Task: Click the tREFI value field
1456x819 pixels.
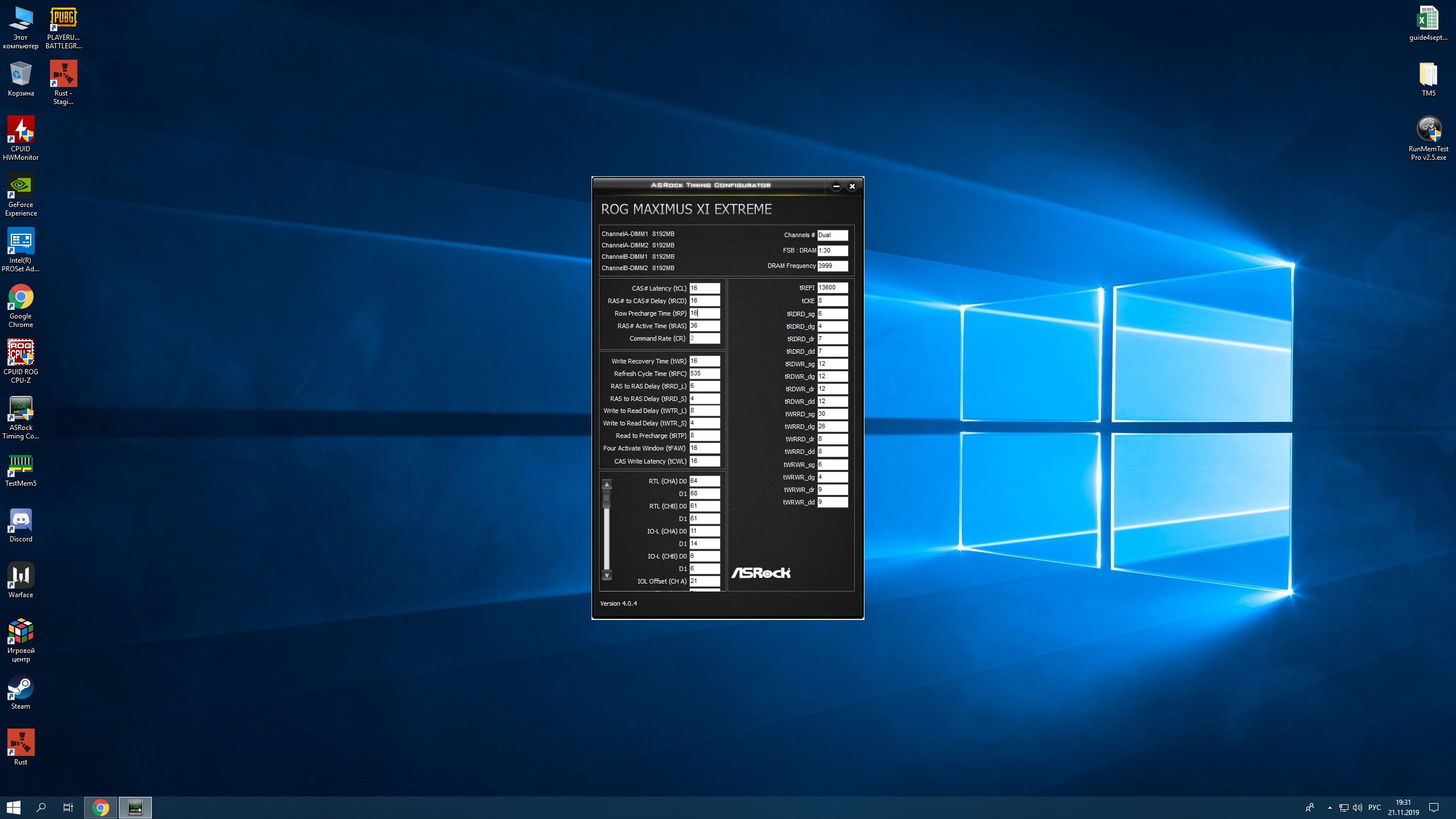Action: [832, 288]
